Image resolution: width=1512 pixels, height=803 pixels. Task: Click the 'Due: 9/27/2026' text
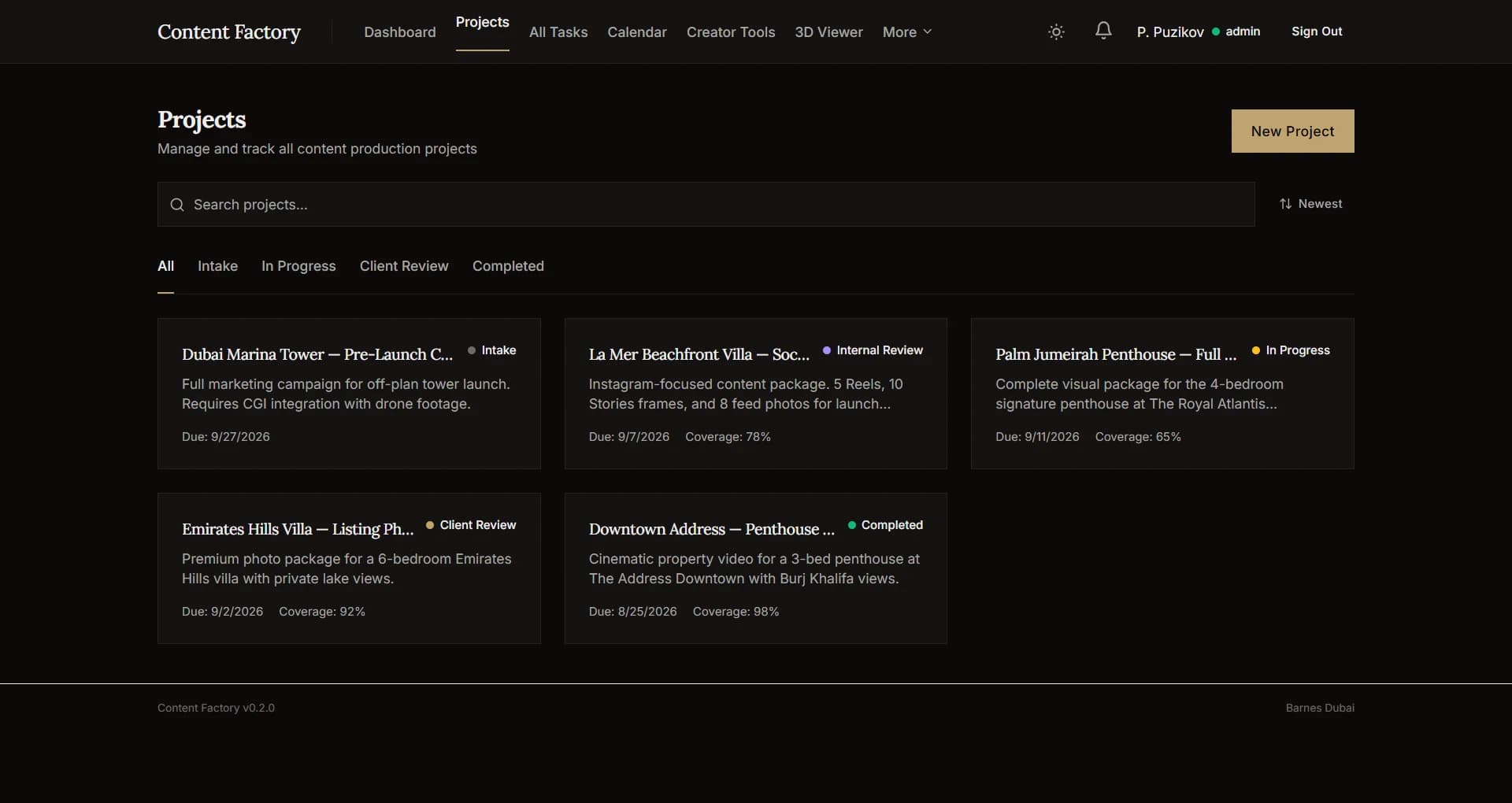point(226,437)
